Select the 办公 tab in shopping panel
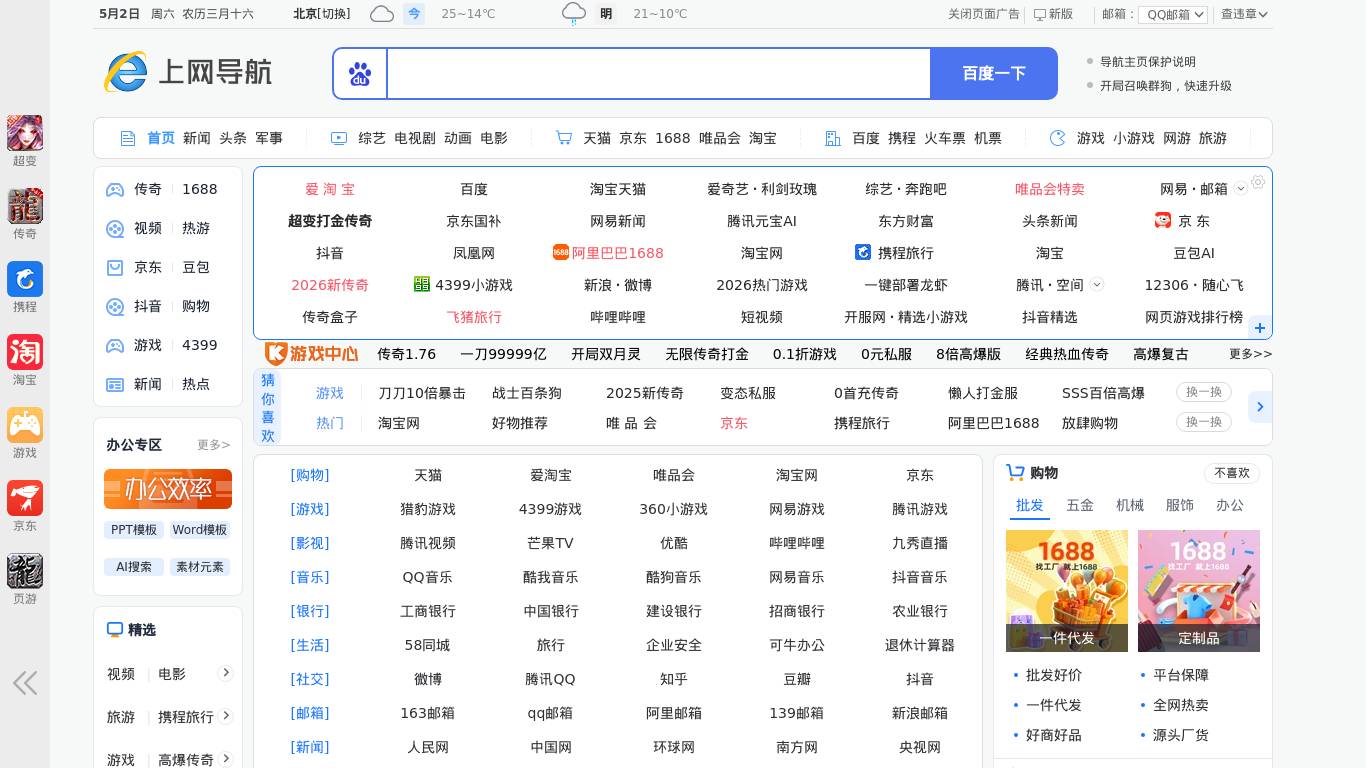The height and width of the screenshot is (768, 1366). [1230, 505]
